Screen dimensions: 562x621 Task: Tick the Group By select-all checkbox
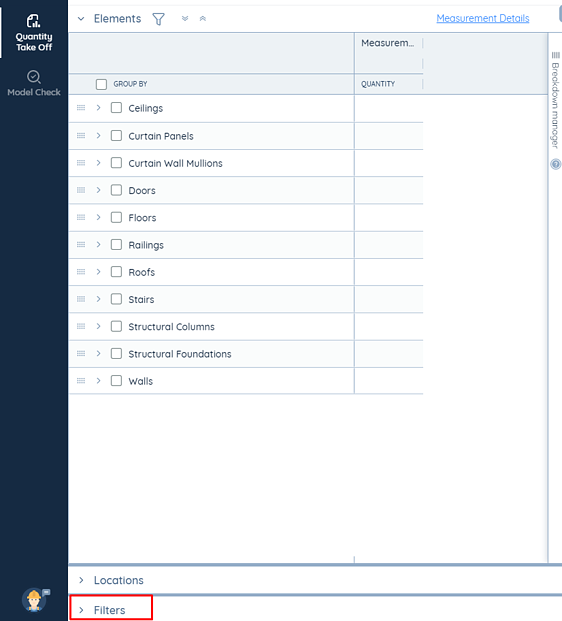click(101, 84)
